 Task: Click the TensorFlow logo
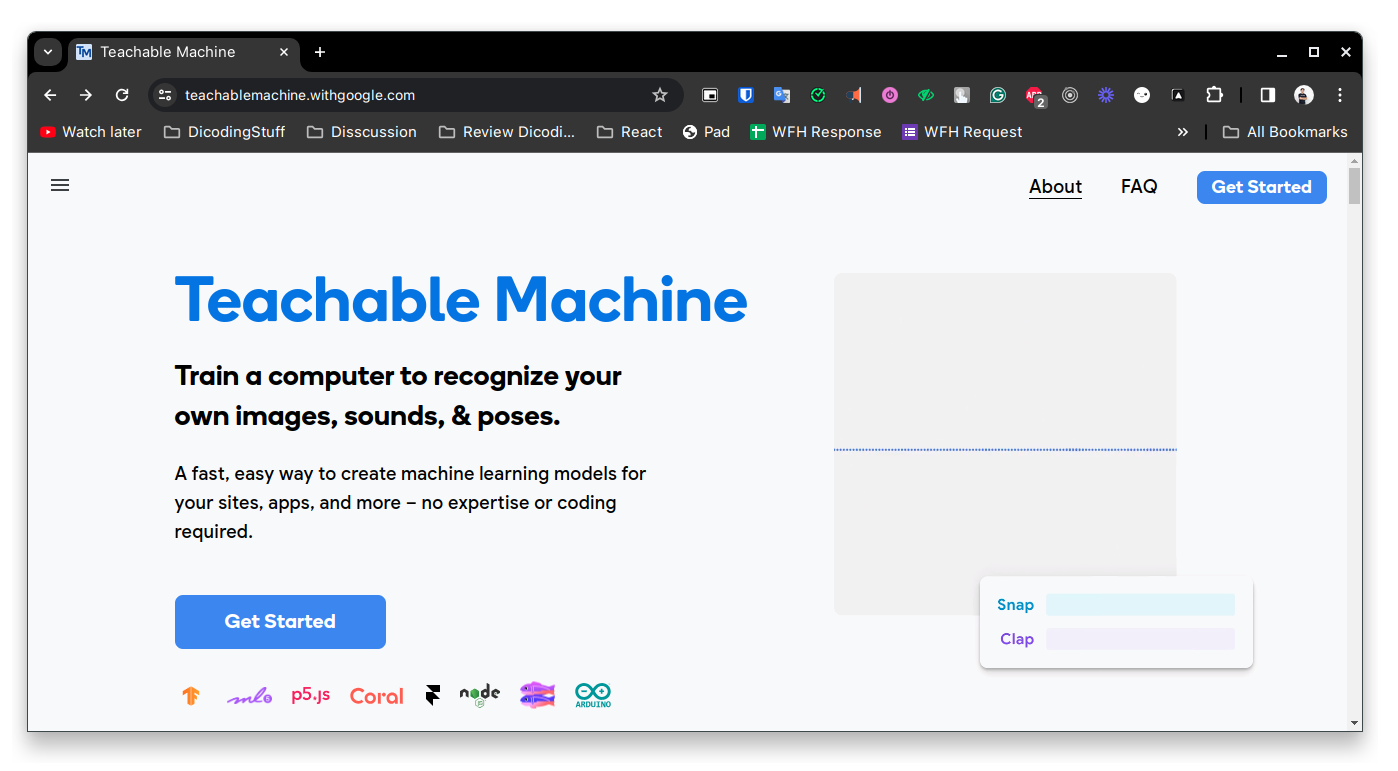[x=191, y=696]
